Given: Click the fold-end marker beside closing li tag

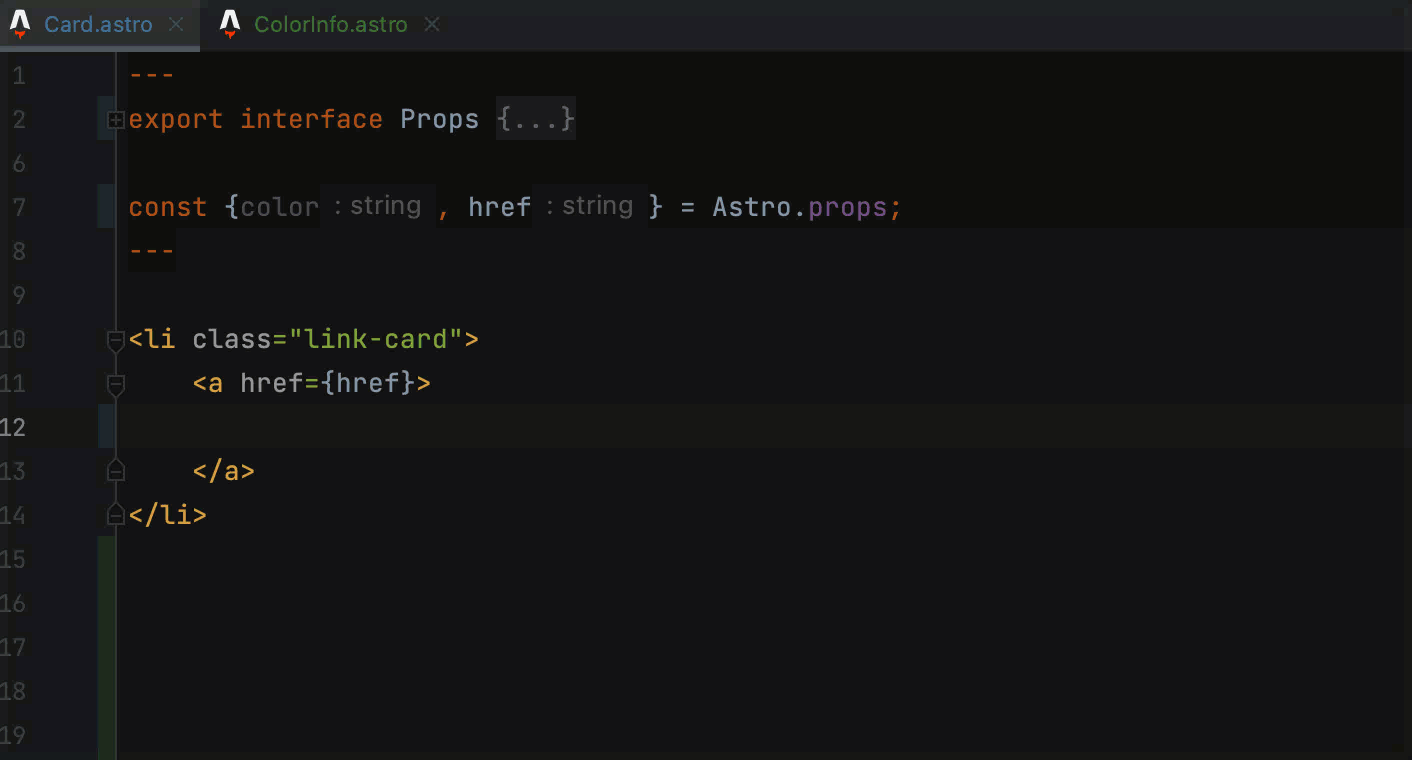Looking at the screenshot, I should [x=115, y=514].
